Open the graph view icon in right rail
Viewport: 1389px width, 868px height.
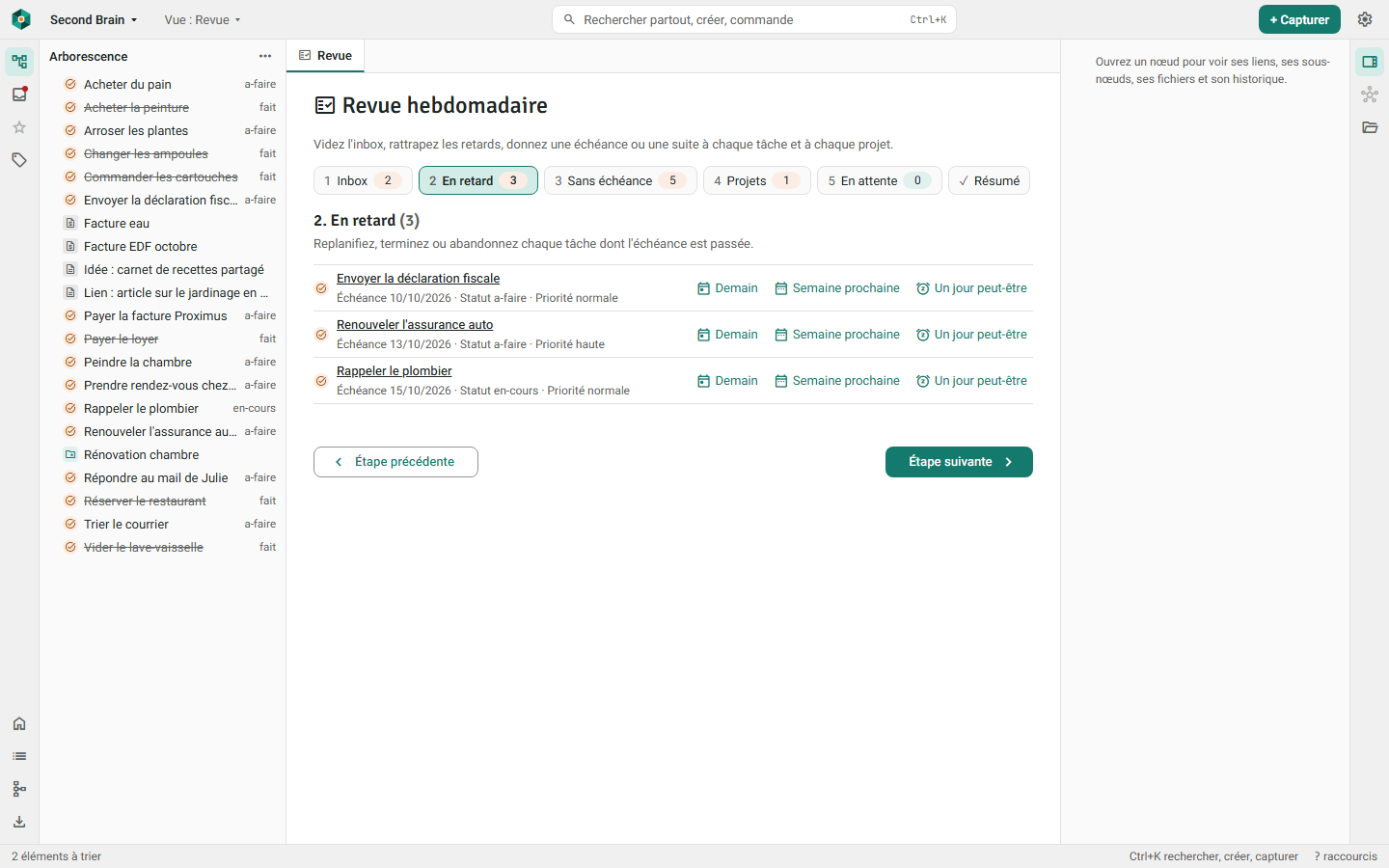pyautogui.click(x=1370, y=95)
